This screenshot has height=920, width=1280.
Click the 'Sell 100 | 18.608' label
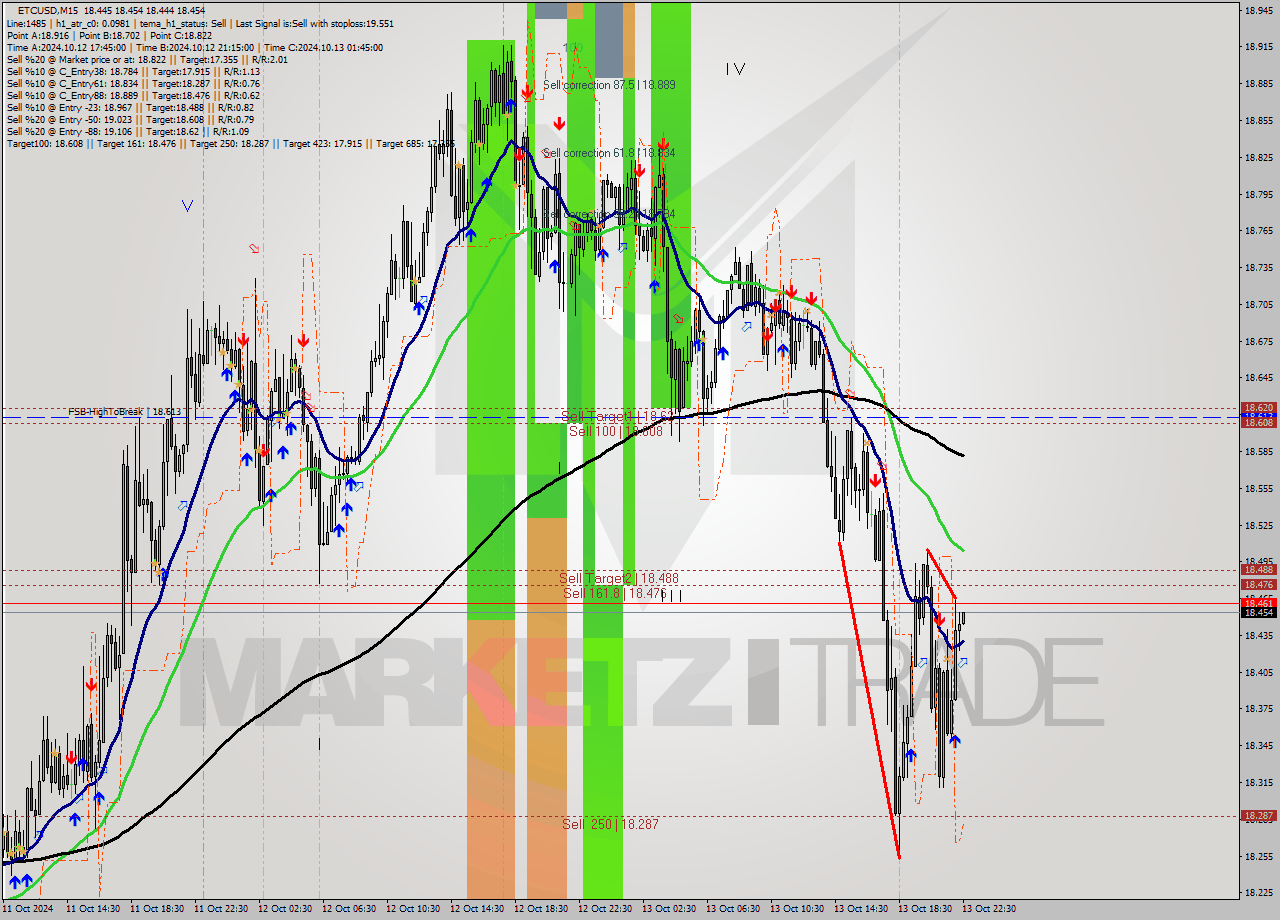(x=616, y=431)
